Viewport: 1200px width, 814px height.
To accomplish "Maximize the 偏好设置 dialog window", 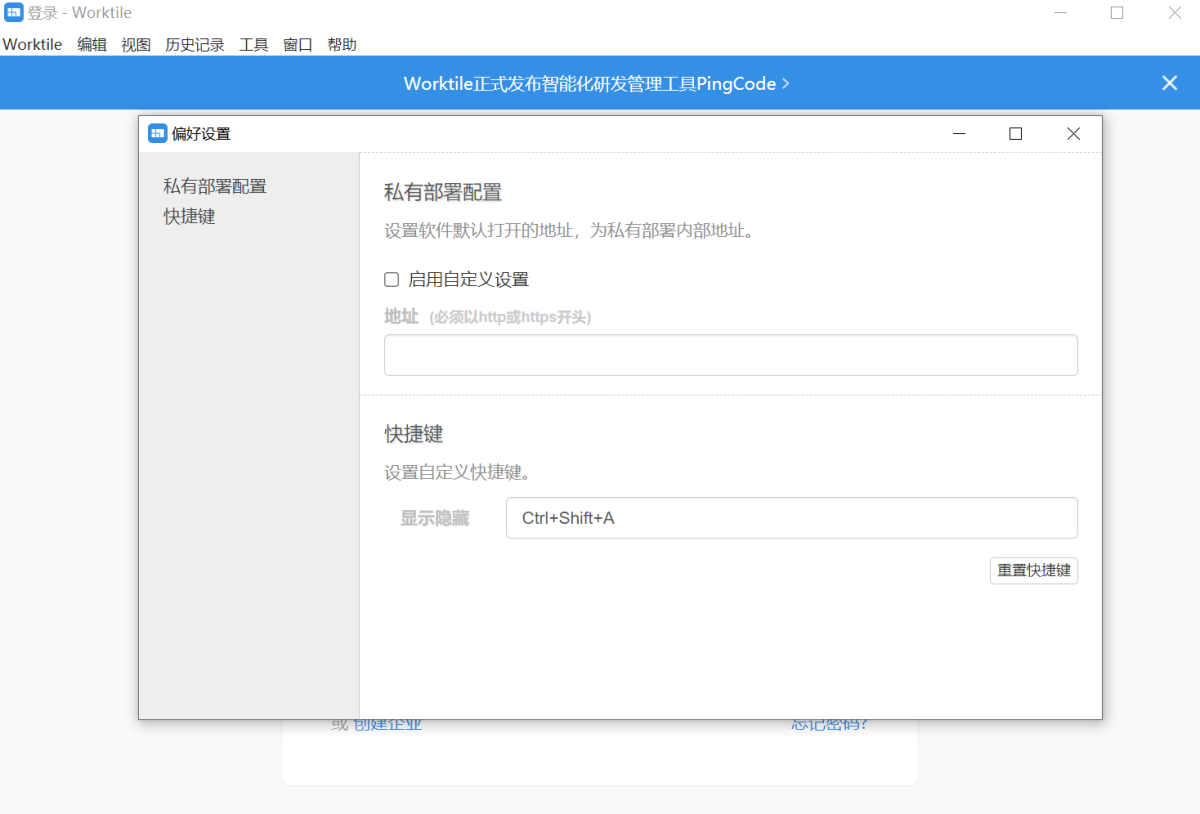I will click(x=1015, y=134).
